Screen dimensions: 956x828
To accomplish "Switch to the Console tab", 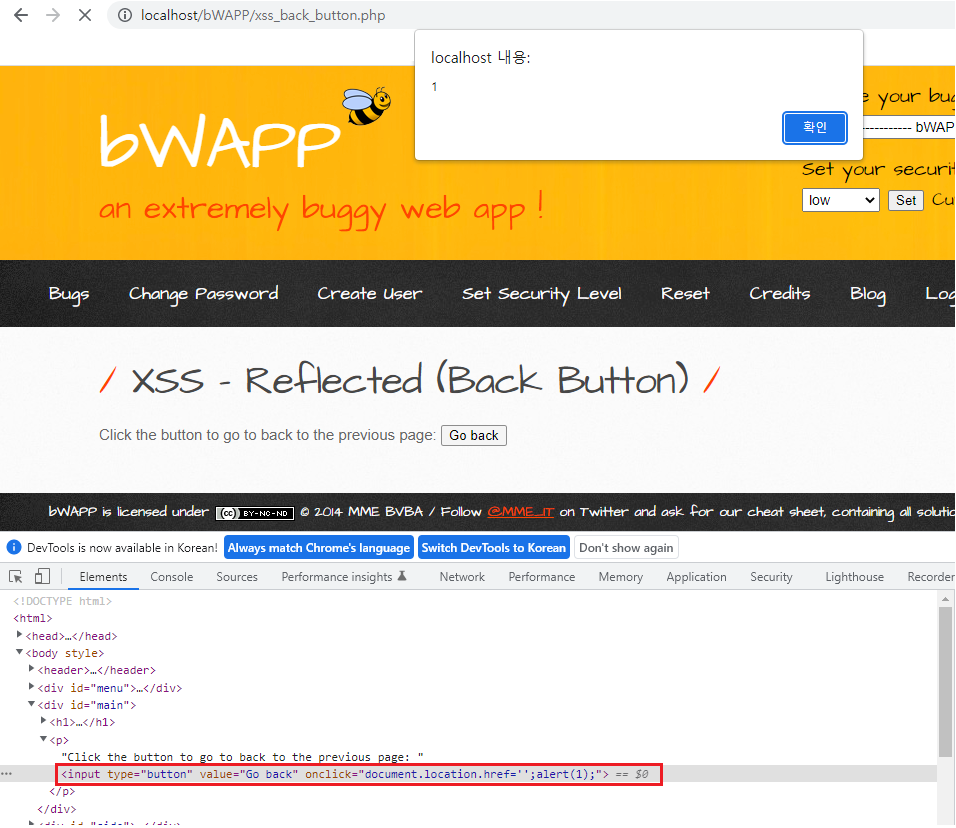I will point(171,577).
